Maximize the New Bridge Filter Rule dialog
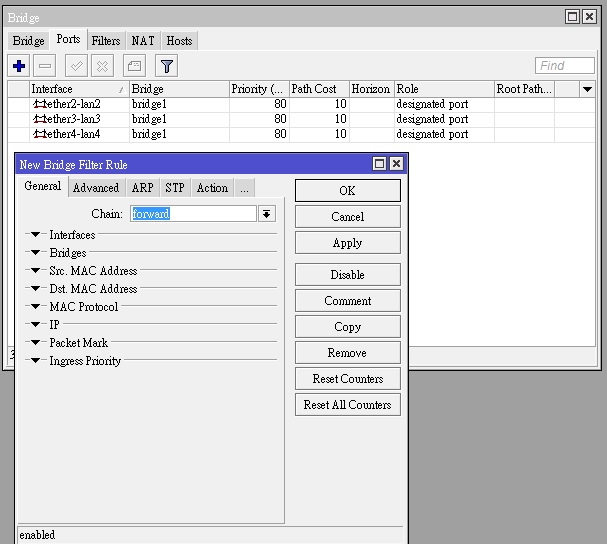 tap(379, 164)
